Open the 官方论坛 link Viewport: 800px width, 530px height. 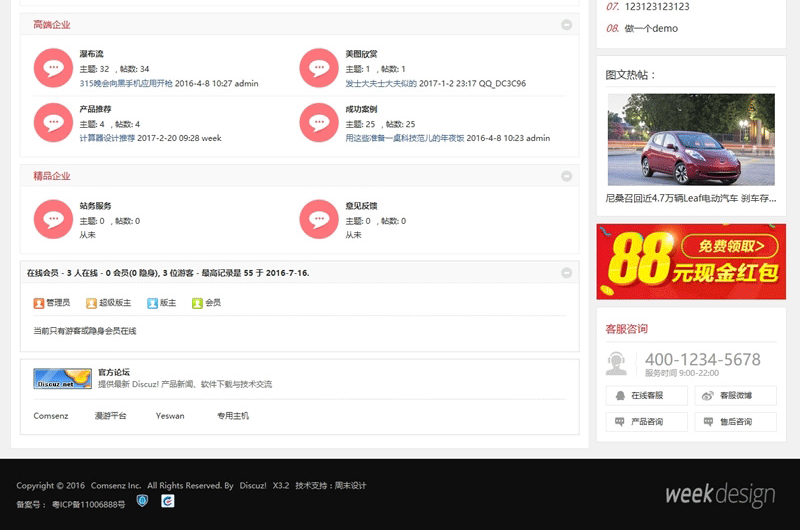[114, 372]
